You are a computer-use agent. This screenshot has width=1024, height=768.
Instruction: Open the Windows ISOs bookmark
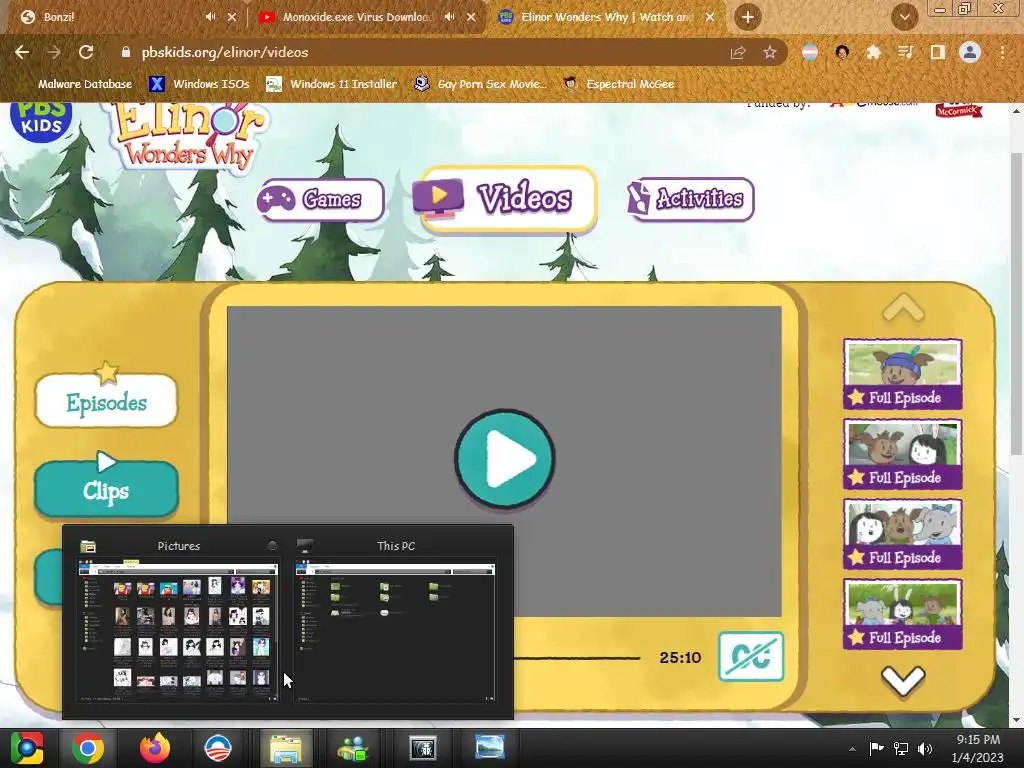199,84
